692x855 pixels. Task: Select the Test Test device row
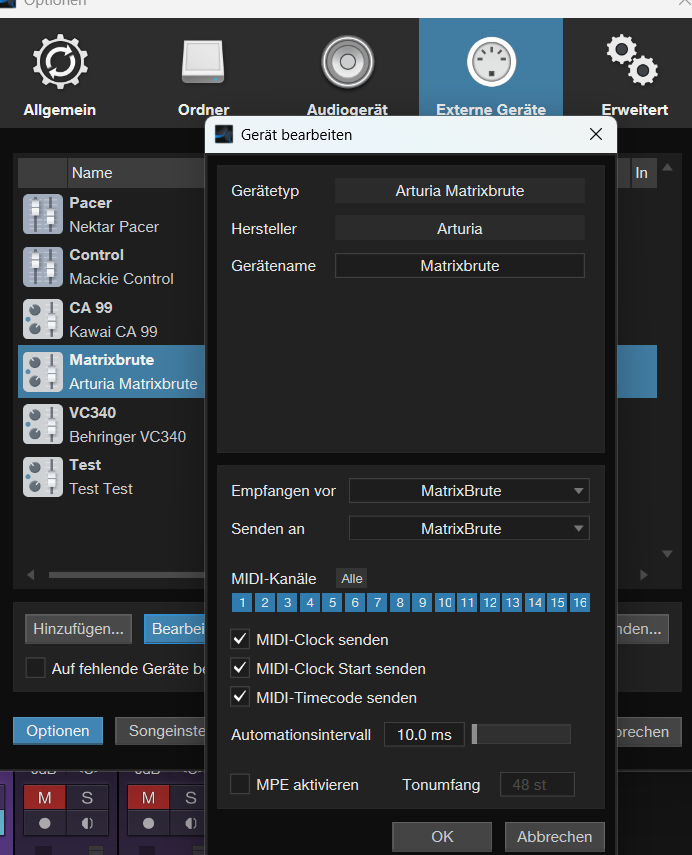(x=111, y=477)
